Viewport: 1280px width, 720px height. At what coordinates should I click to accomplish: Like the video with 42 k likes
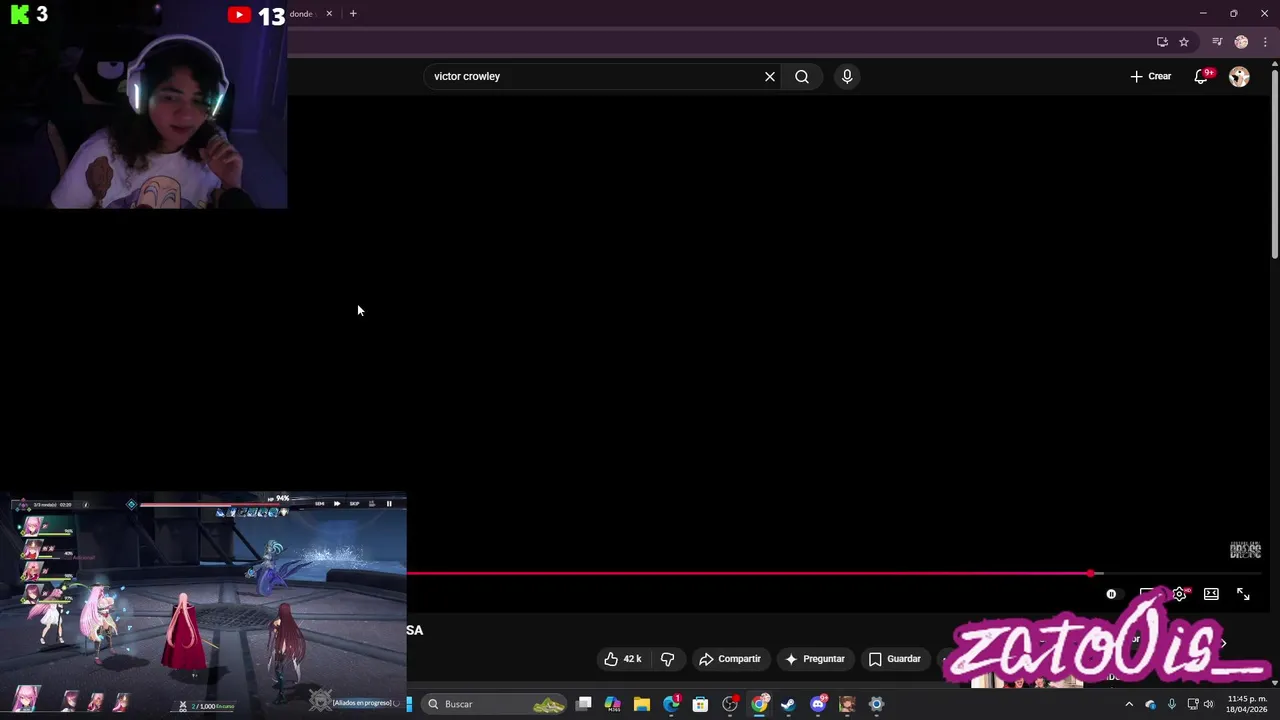622,659
